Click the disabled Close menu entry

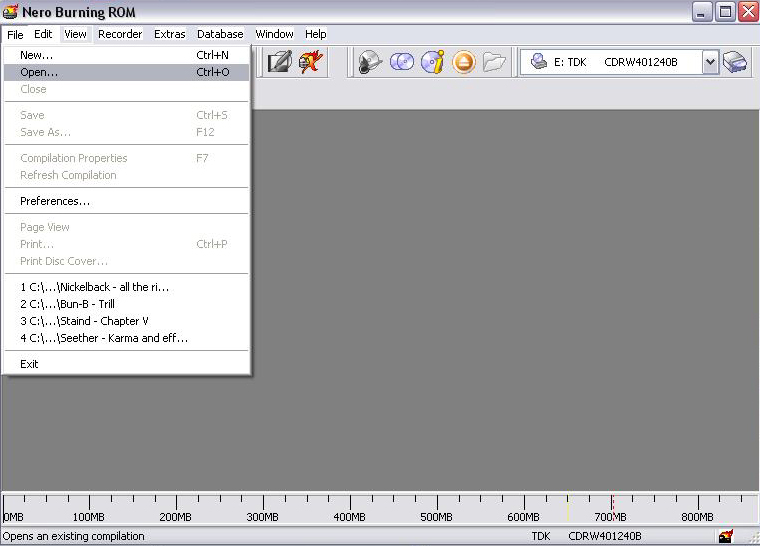[x=127, y=89]
